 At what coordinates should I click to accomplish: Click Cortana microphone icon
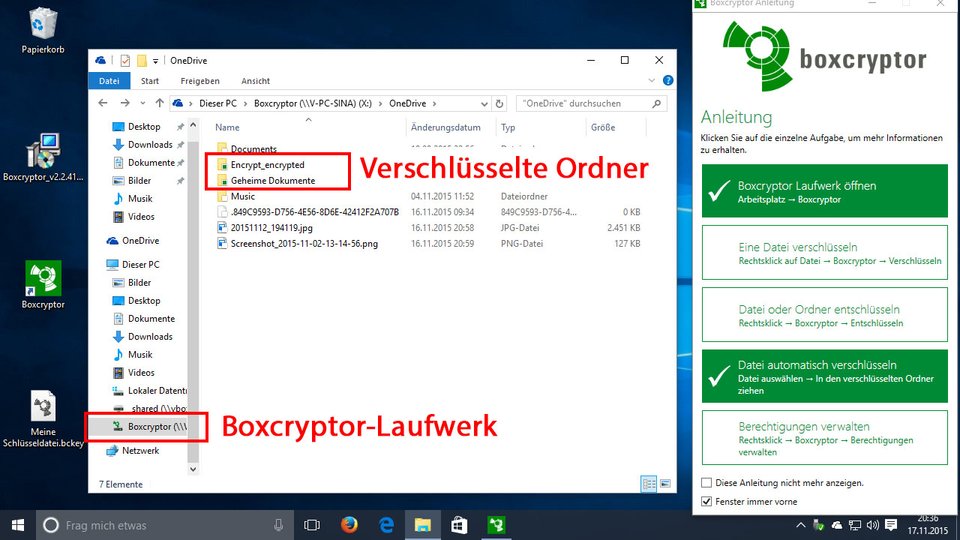pyautogui.click(x=279, y=525)
